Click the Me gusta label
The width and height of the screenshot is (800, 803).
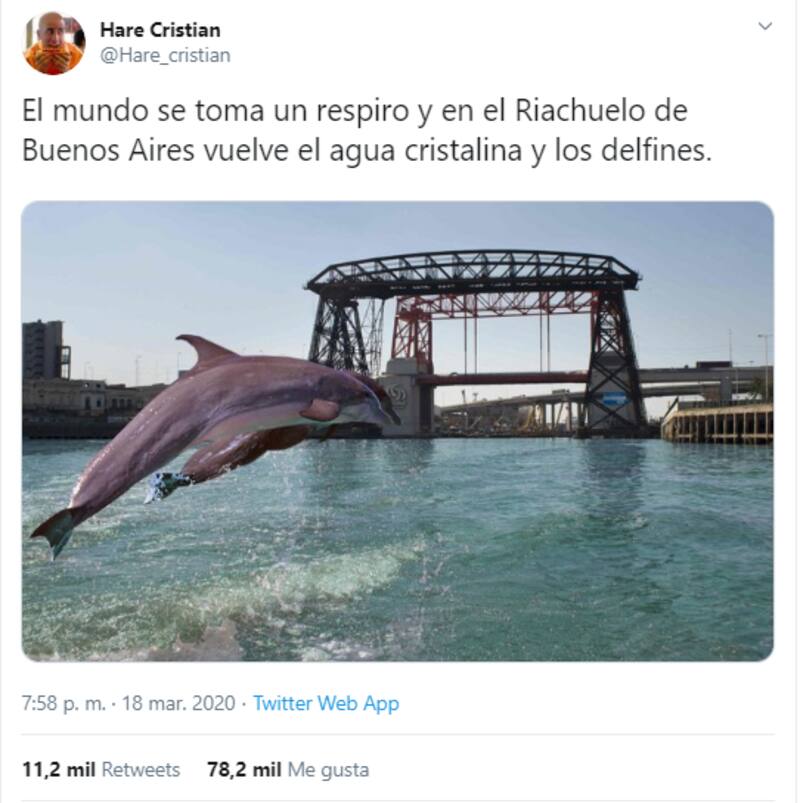tap(328, 770)
